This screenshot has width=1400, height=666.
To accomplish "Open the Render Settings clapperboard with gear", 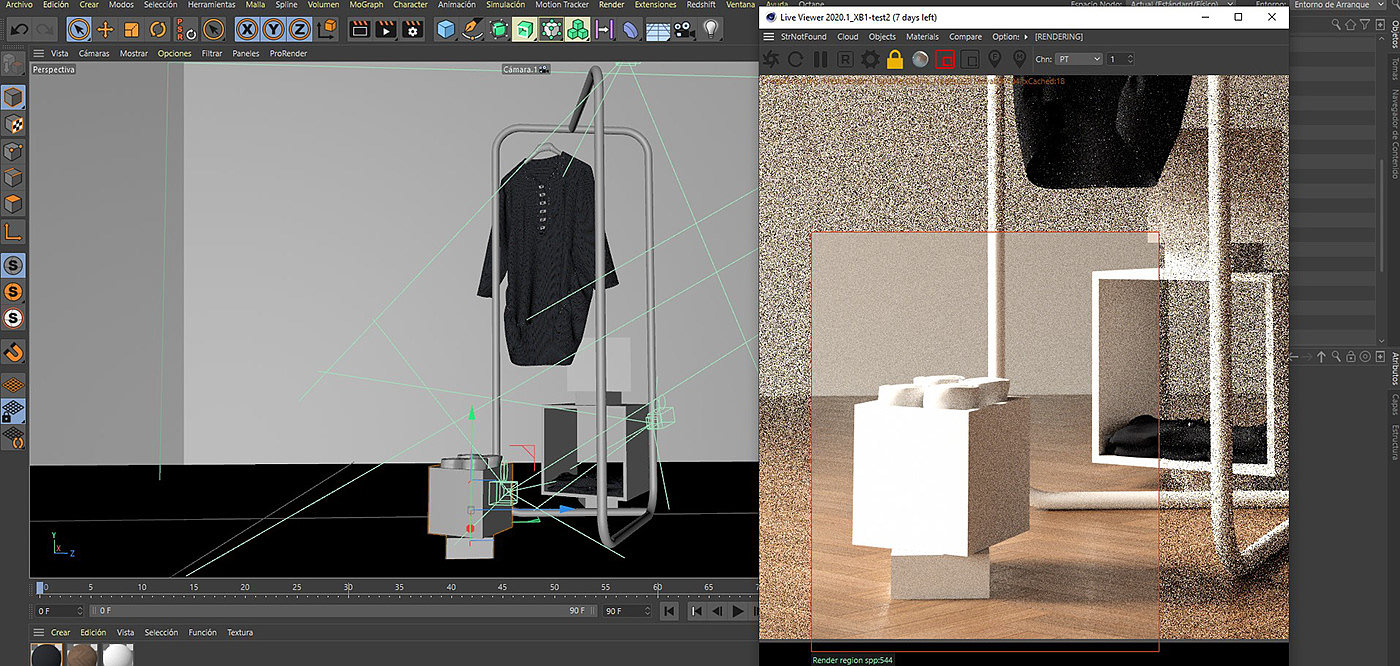I will coord(412,30).
